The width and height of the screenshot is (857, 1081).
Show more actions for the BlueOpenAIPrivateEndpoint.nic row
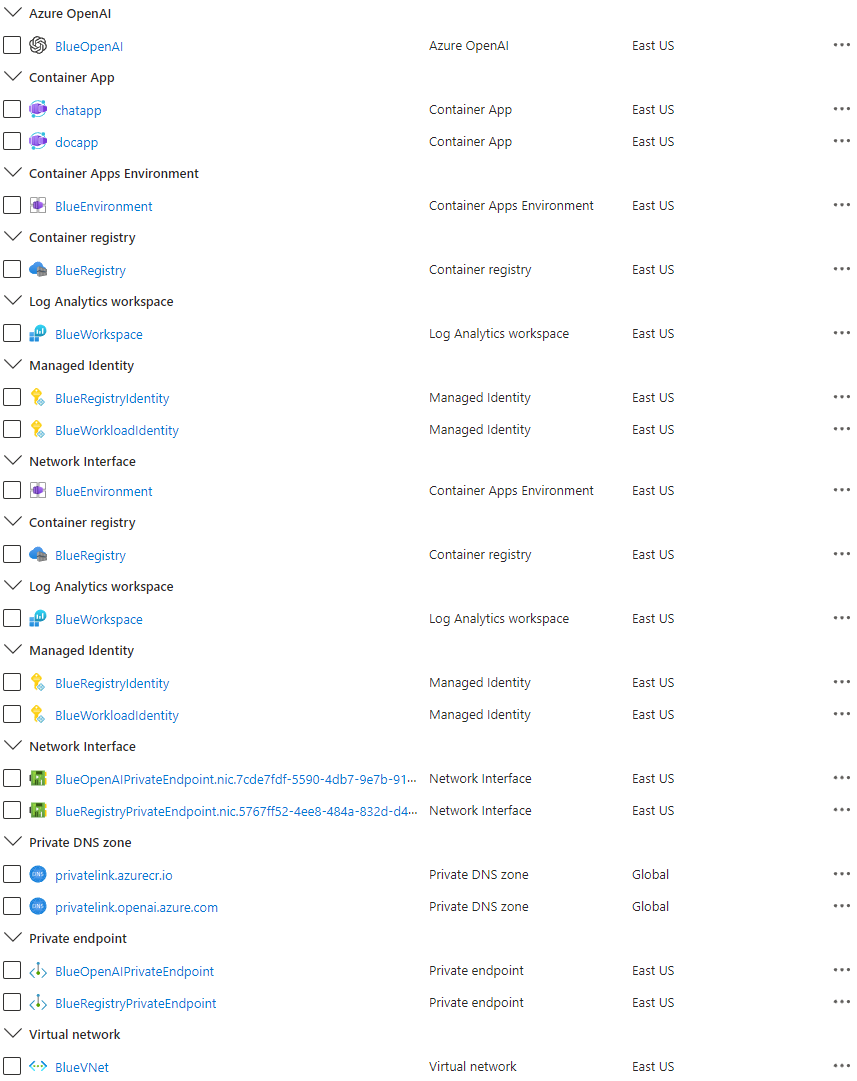tap(841, 778)
